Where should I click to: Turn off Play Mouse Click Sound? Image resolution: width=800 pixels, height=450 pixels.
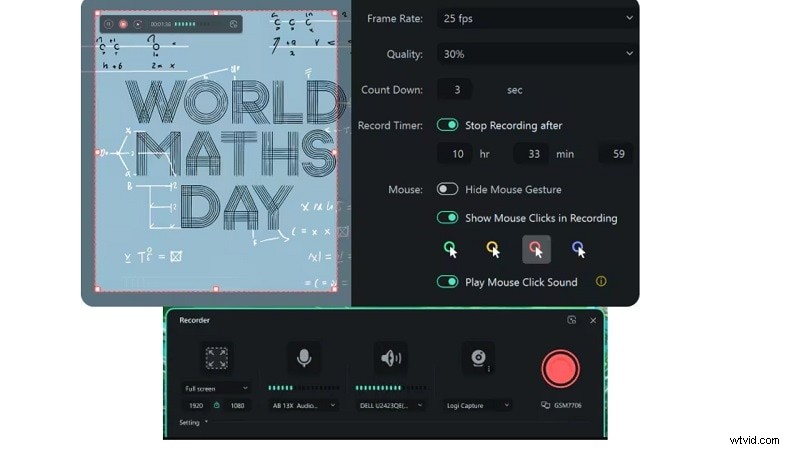tap(447, 282)
